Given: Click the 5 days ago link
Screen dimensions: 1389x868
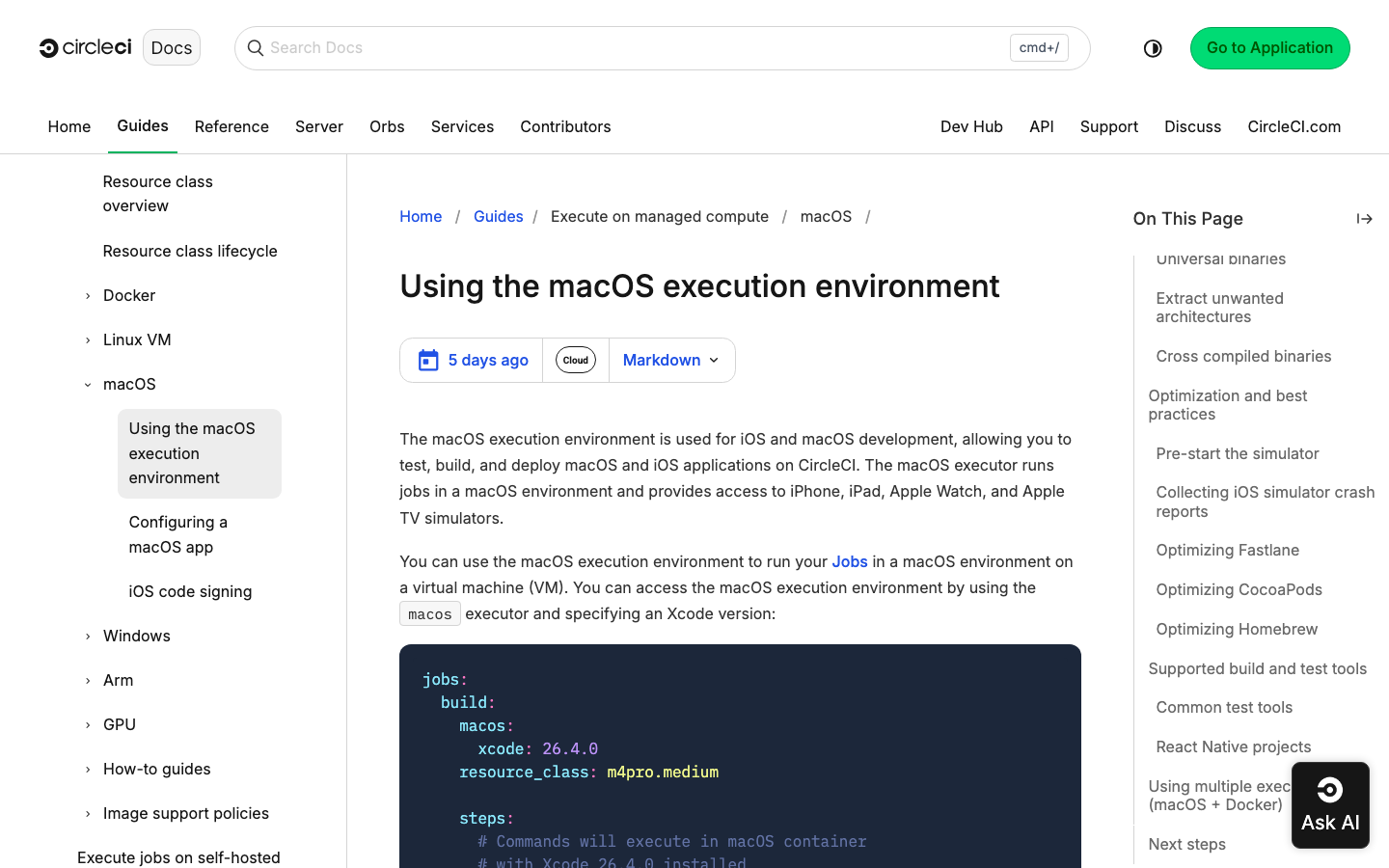Looking at the screenshot, I should tap(488, 360).
